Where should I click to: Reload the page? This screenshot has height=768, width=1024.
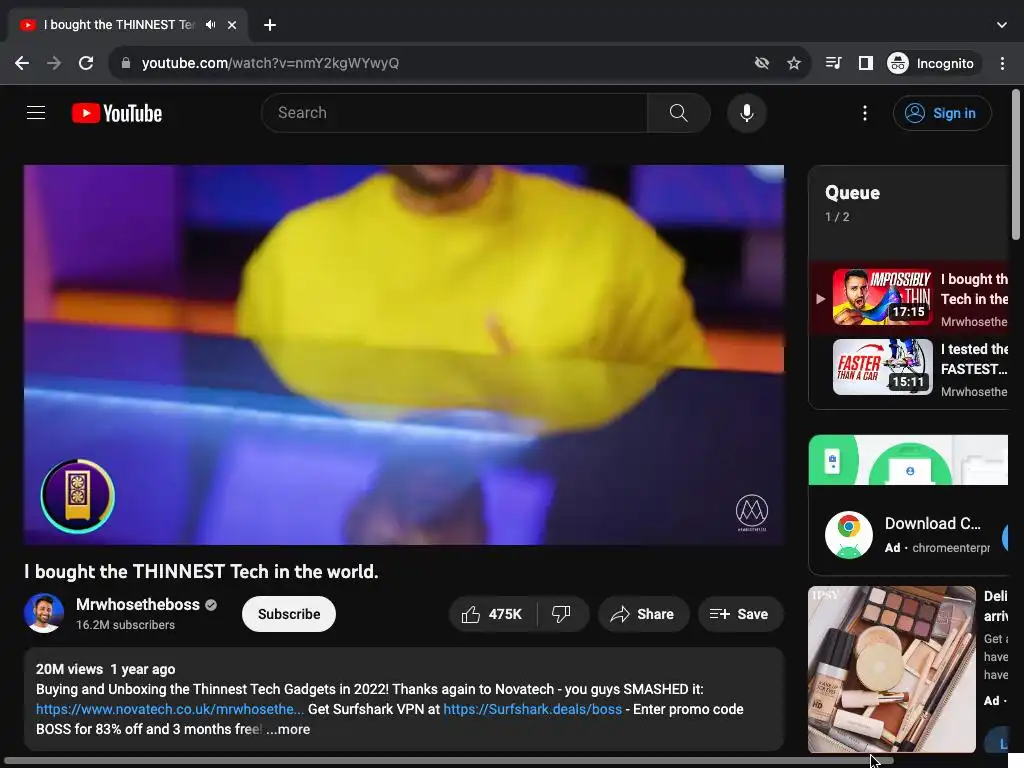point(86,63)
